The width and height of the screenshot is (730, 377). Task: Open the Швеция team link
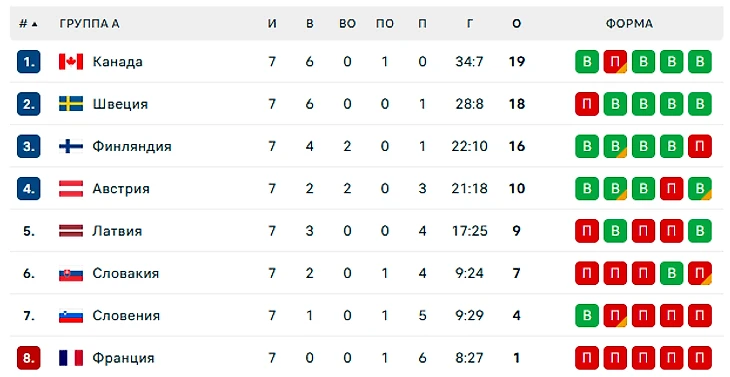(x=120, y=104)
